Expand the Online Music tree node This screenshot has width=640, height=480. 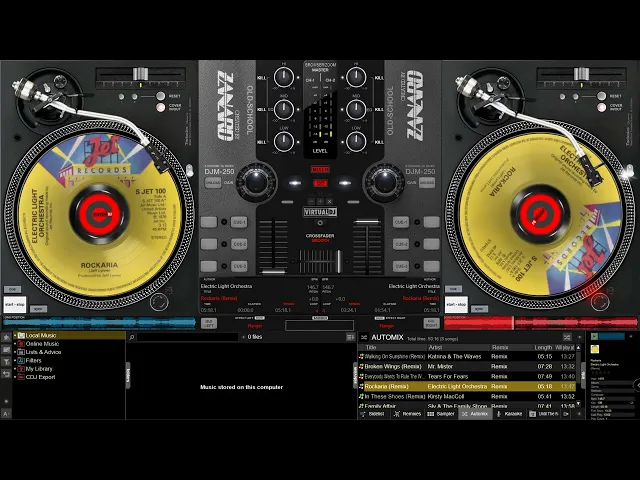tap(15, 344)
